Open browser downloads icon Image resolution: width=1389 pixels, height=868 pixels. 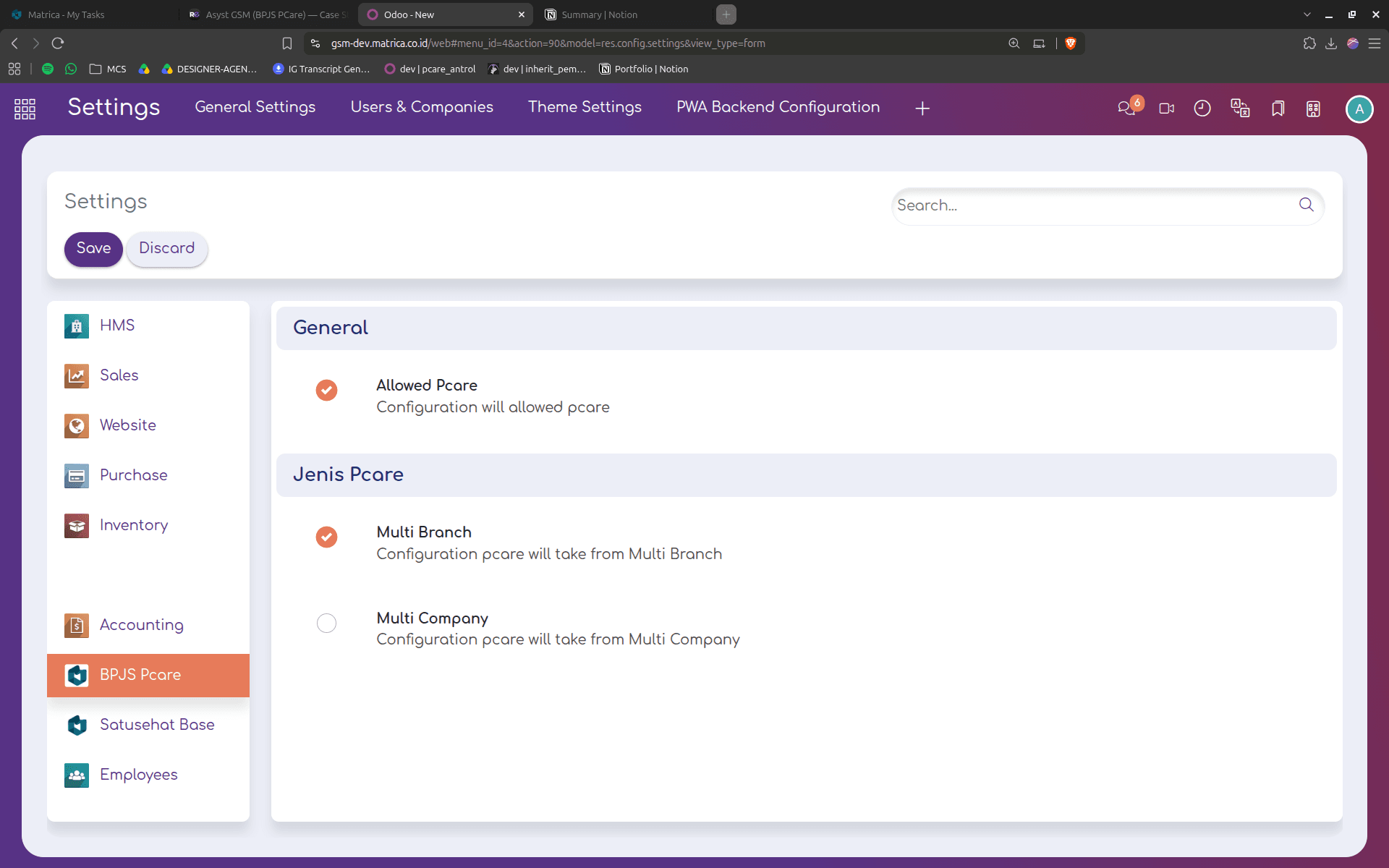tap(1331, 43)
